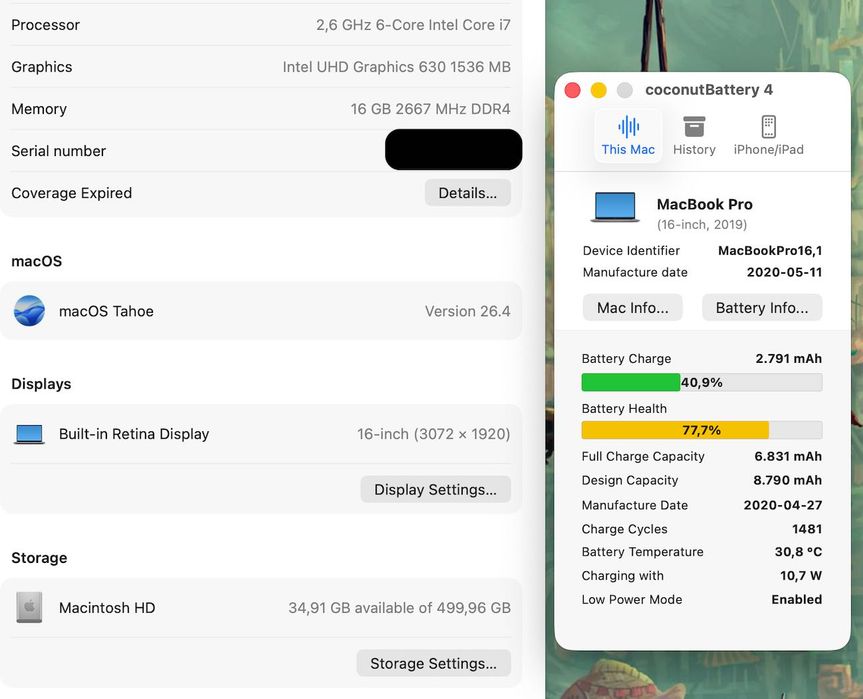Open Battery Info details
This screenshot has width=863, height=699.
[762, 308]
